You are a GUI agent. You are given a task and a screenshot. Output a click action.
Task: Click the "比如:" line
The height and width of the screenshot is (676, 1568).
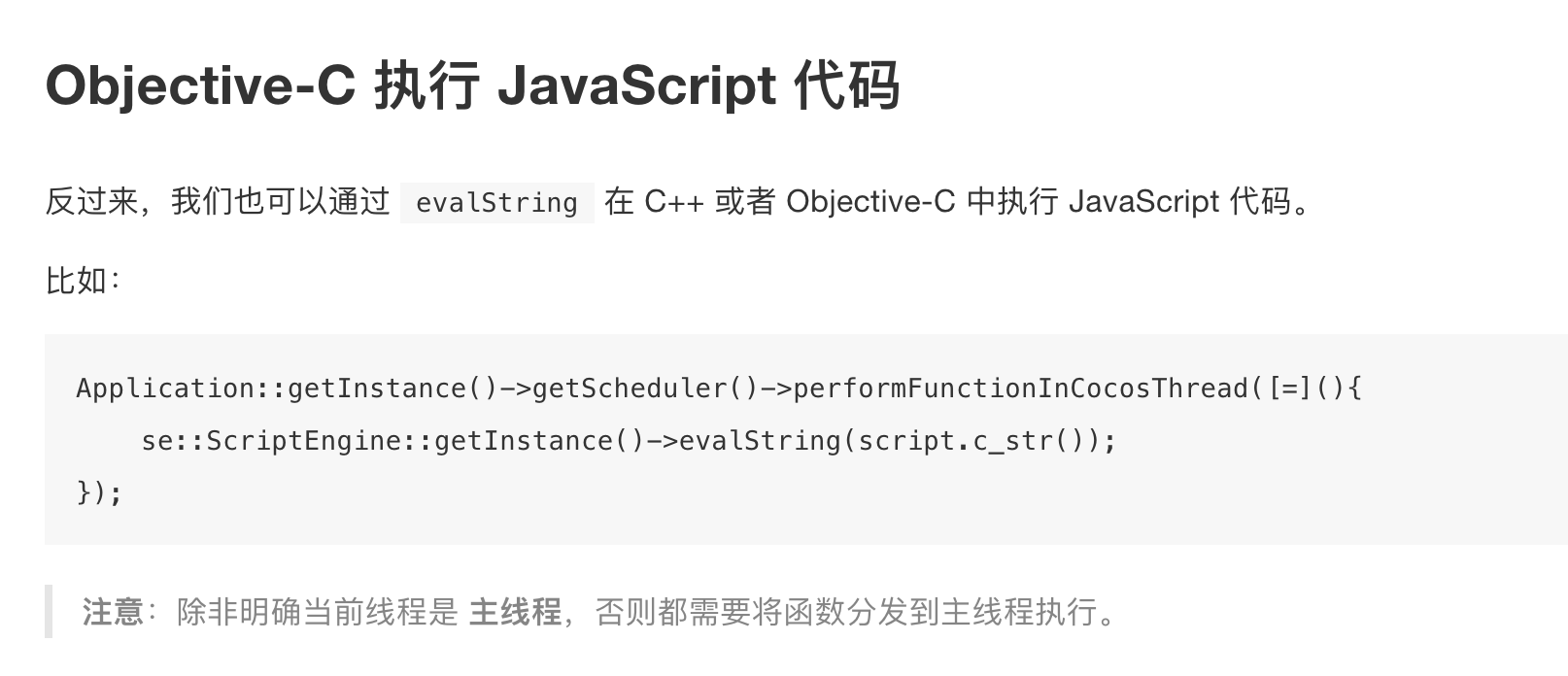[x=83, y=281]
